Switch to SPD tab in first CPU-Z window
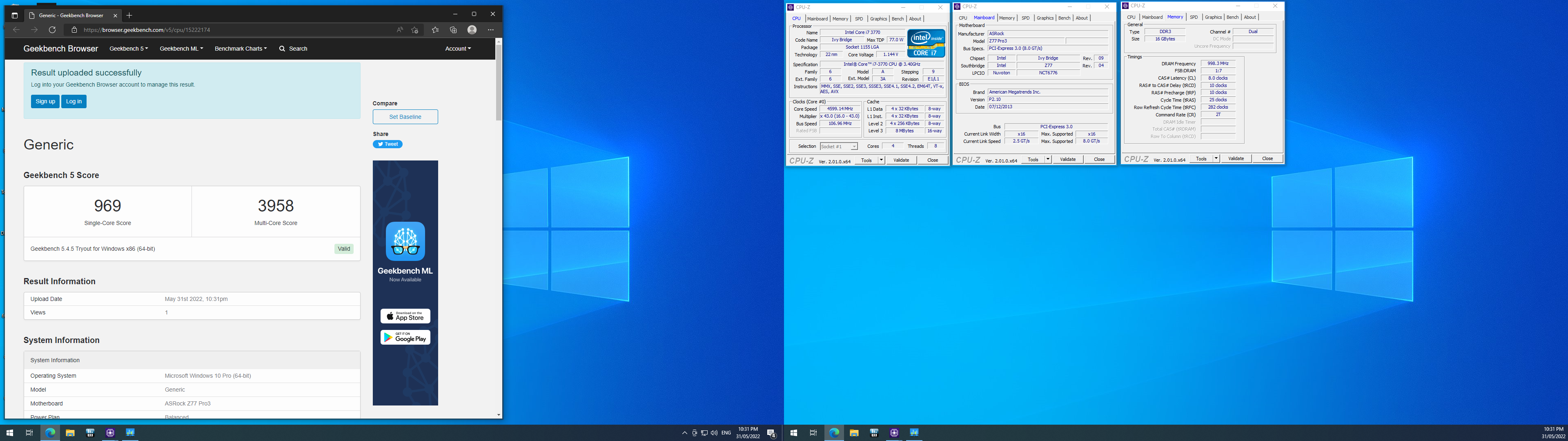The height and width of the screenshot is (441, 1568). pos(859,19)
